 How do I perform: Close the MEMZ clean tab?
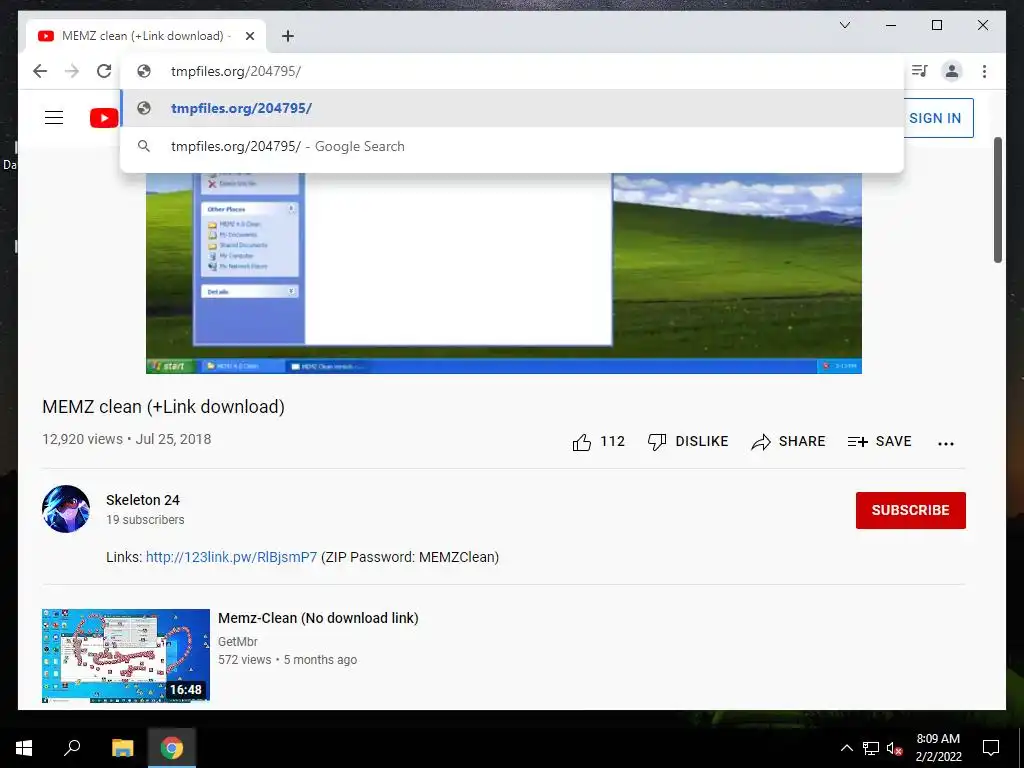coord(249,36)
